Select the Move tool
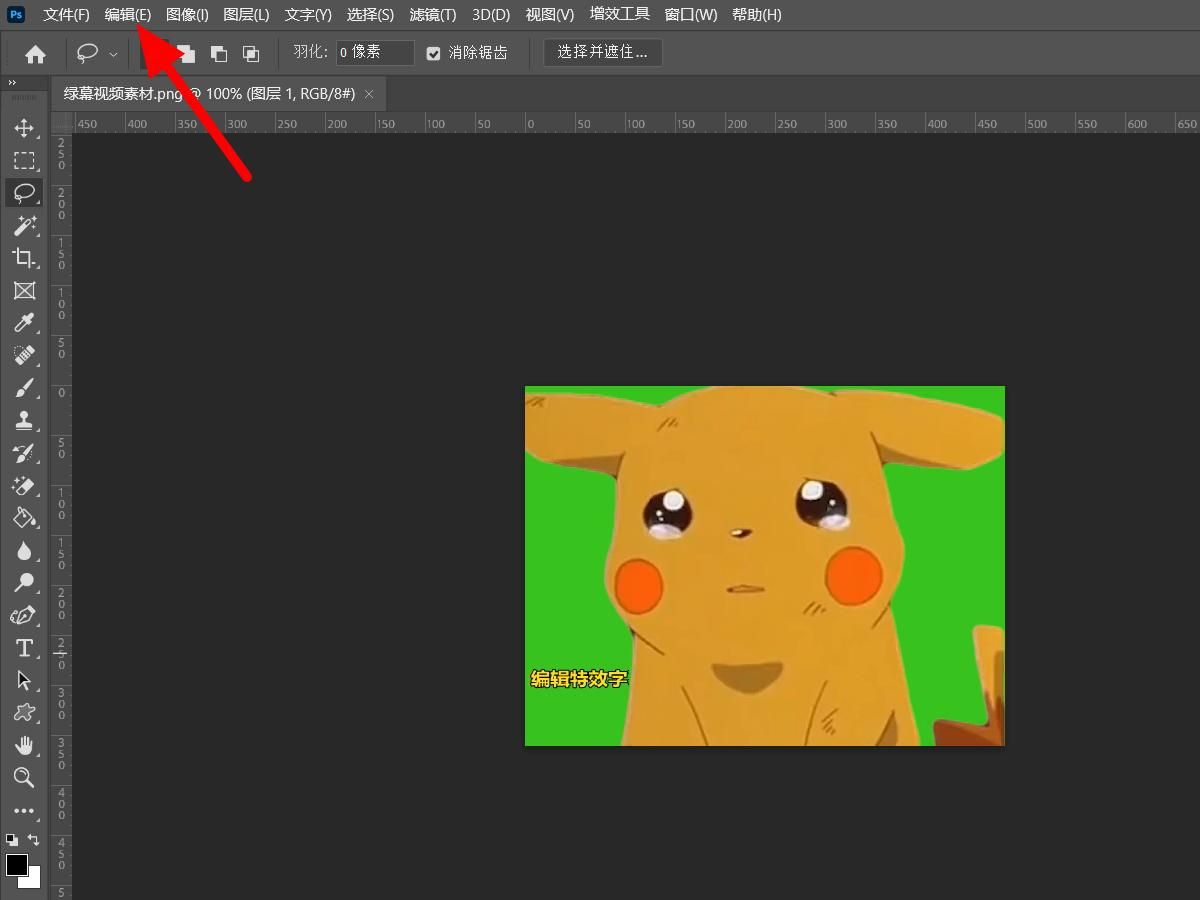Viewport: 1200px width, 900px height. (x=25, y=127)
